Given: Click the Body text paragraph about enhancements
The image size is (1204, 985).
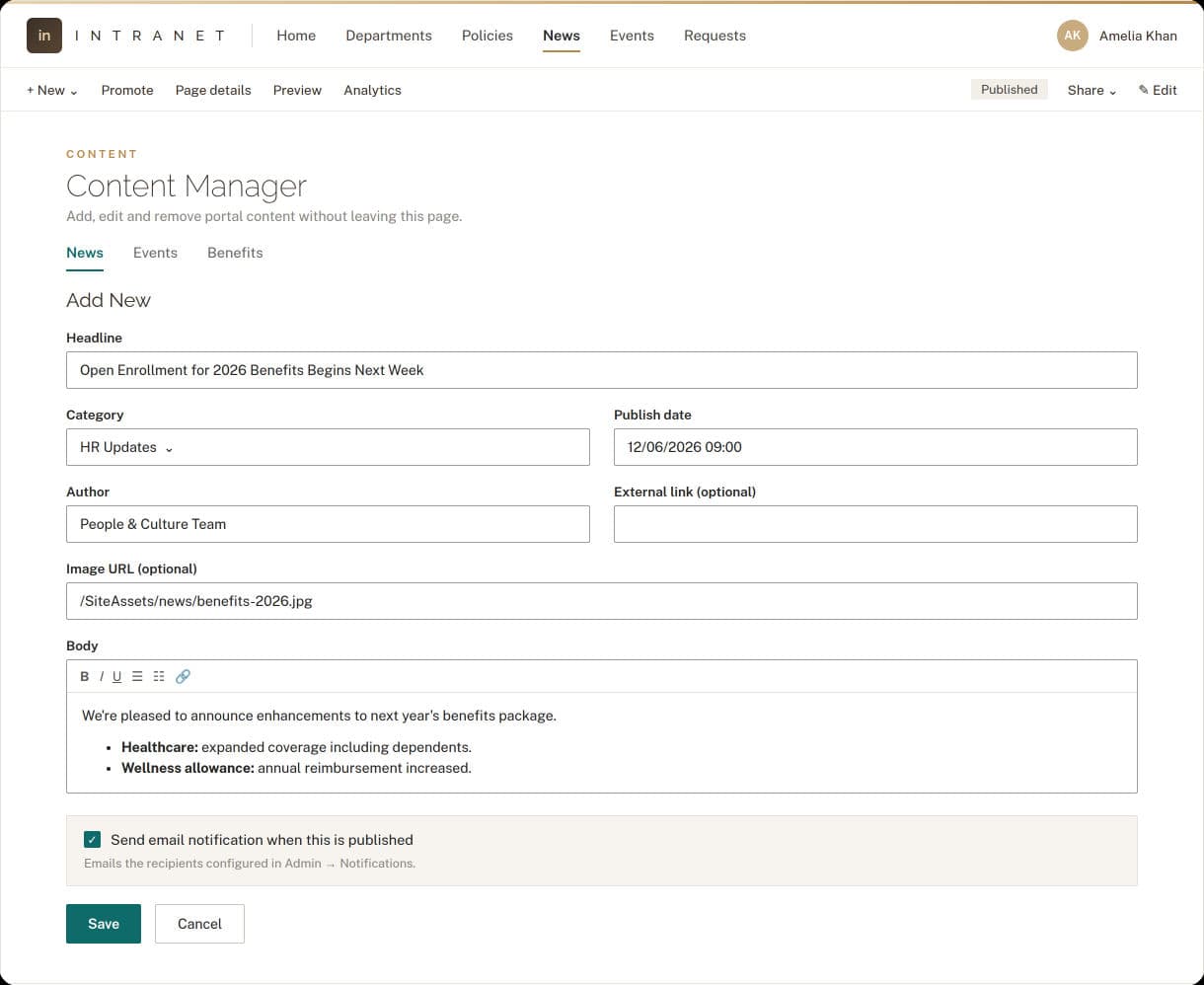Looking at the screenshot, I should tap(319, 716).
